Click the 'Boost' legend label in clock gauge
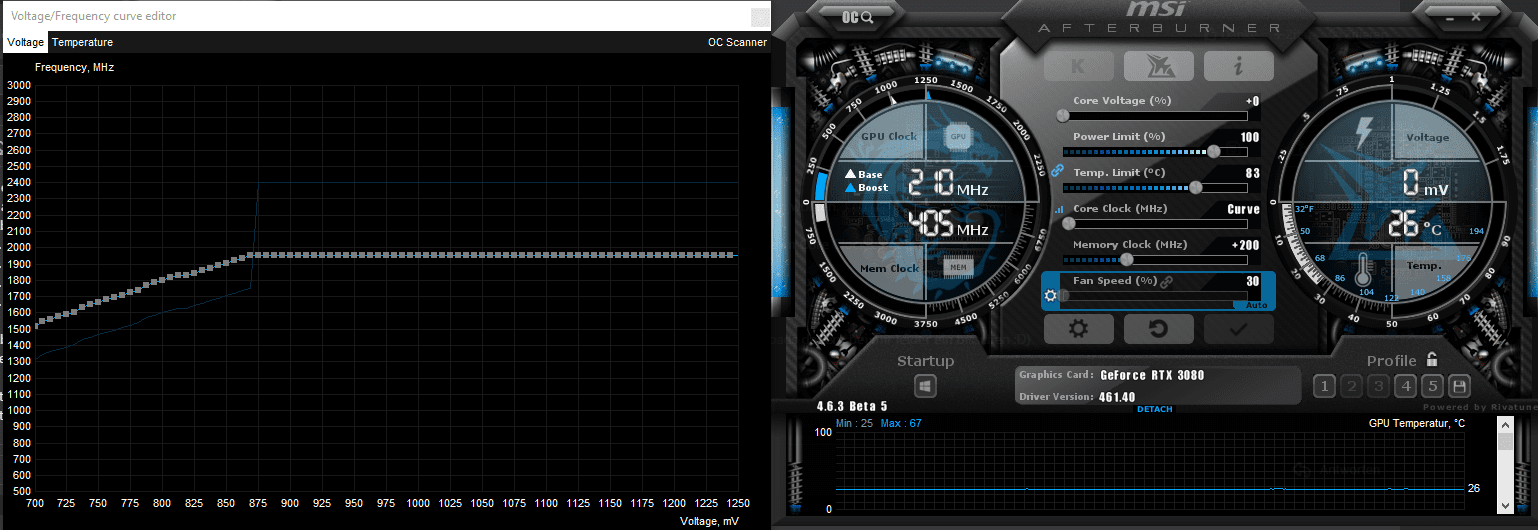The height and width of the screenshot is (530, 1538). (x=873, y=188)
